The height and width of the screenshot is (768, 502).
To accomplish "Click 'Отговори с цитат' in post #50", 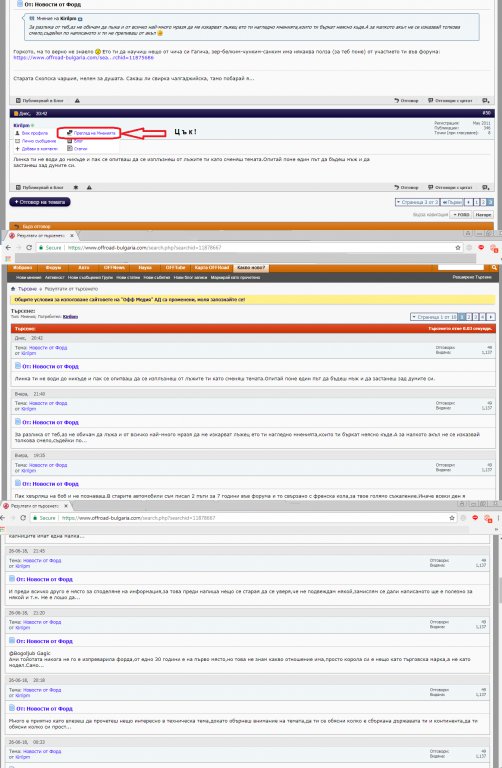I will [x=451, y=187].
